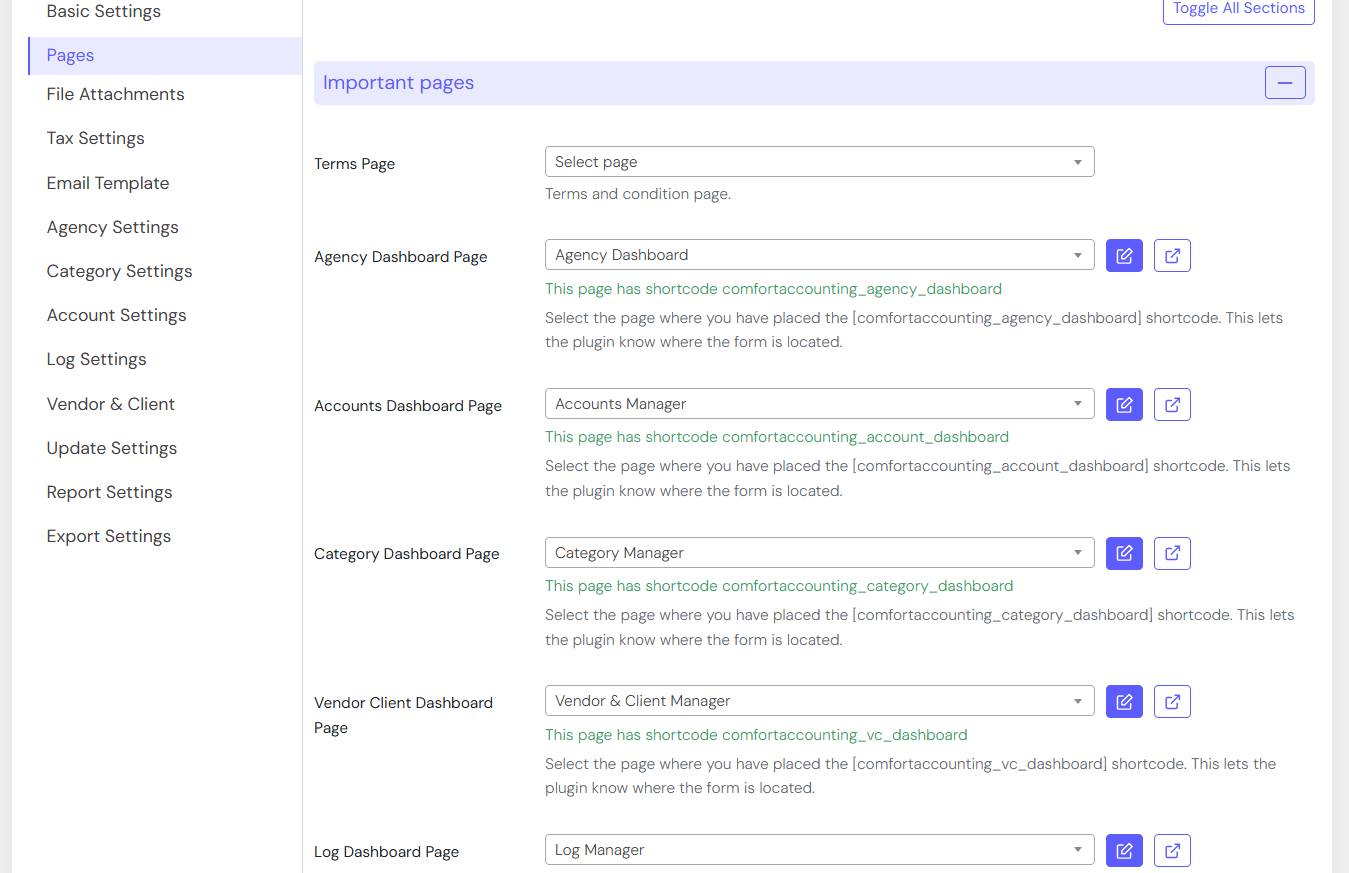Screen dimensions: 1349x873
Task: Open Agency Dashboard page in new tab
Action: point(1172,256)
